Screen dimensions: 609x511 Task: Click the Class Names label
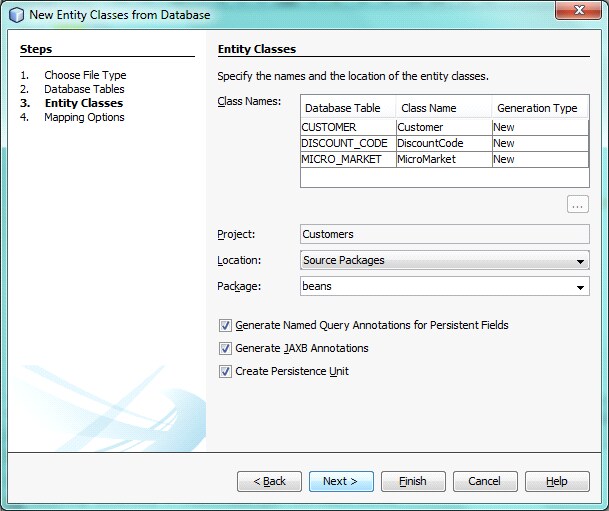249,101
